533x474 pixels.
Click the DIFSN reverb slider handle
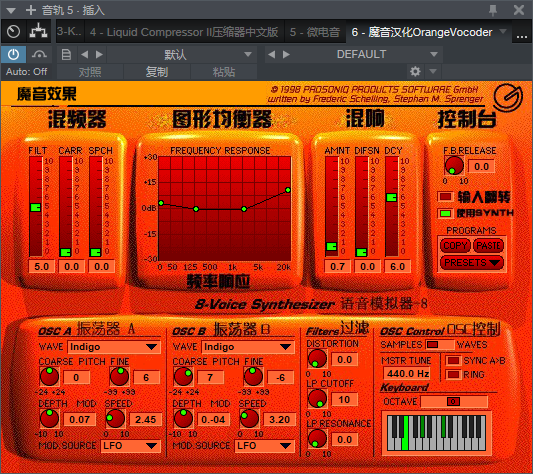click(x=361, y=252)
